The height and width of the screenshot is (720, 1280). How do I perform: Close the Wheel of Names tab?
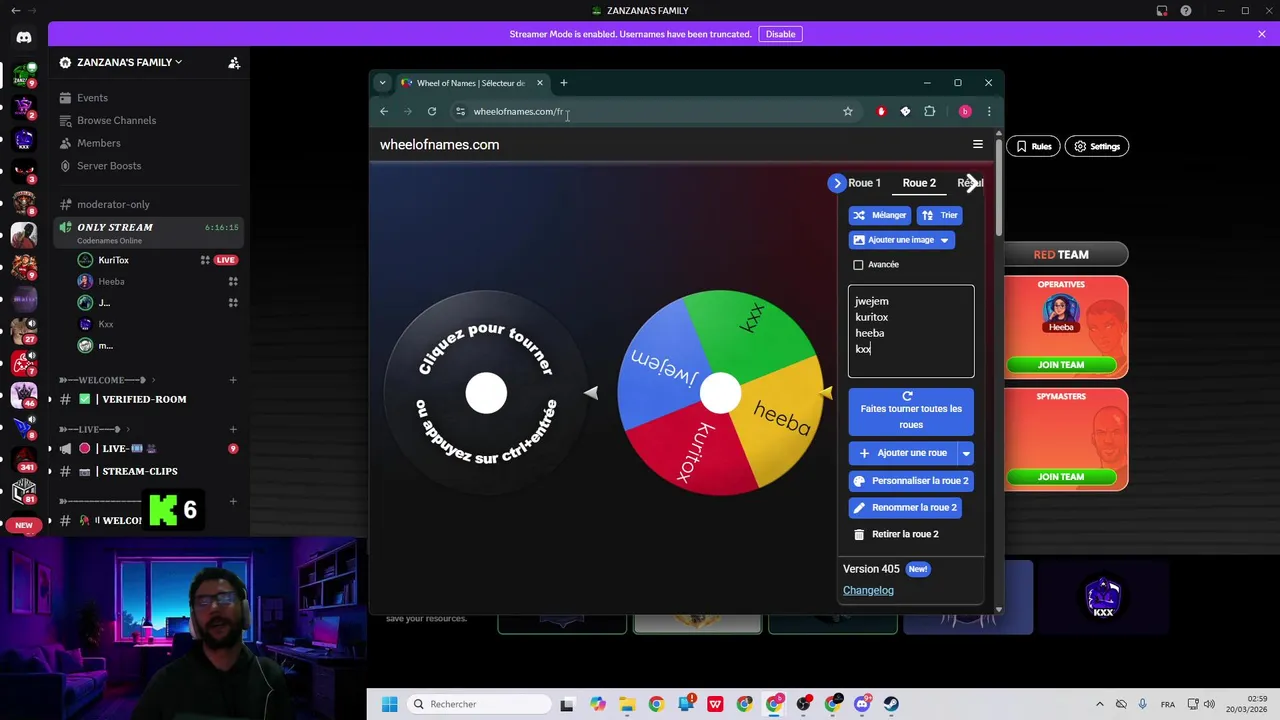(x=540, y=83)
